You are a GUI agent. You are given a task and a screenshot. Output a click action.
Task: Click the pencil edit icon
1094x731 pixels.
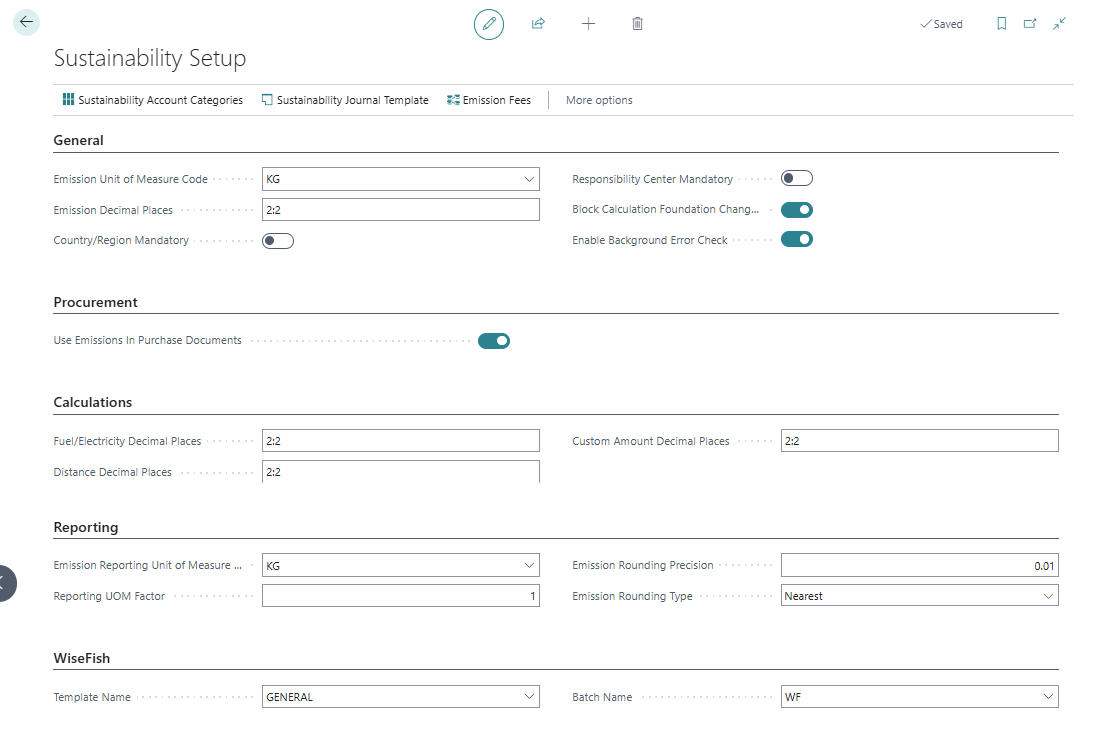(489, 24)
